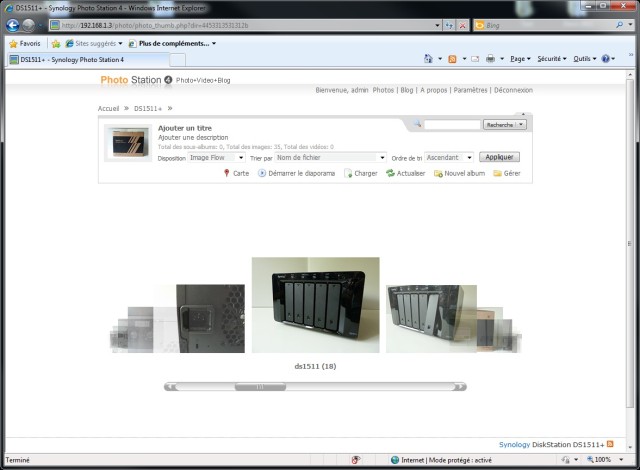640x470 pixels.
Task: Open the Trier par Nom de fichier dropdown
Action: [x=331, y=157]
